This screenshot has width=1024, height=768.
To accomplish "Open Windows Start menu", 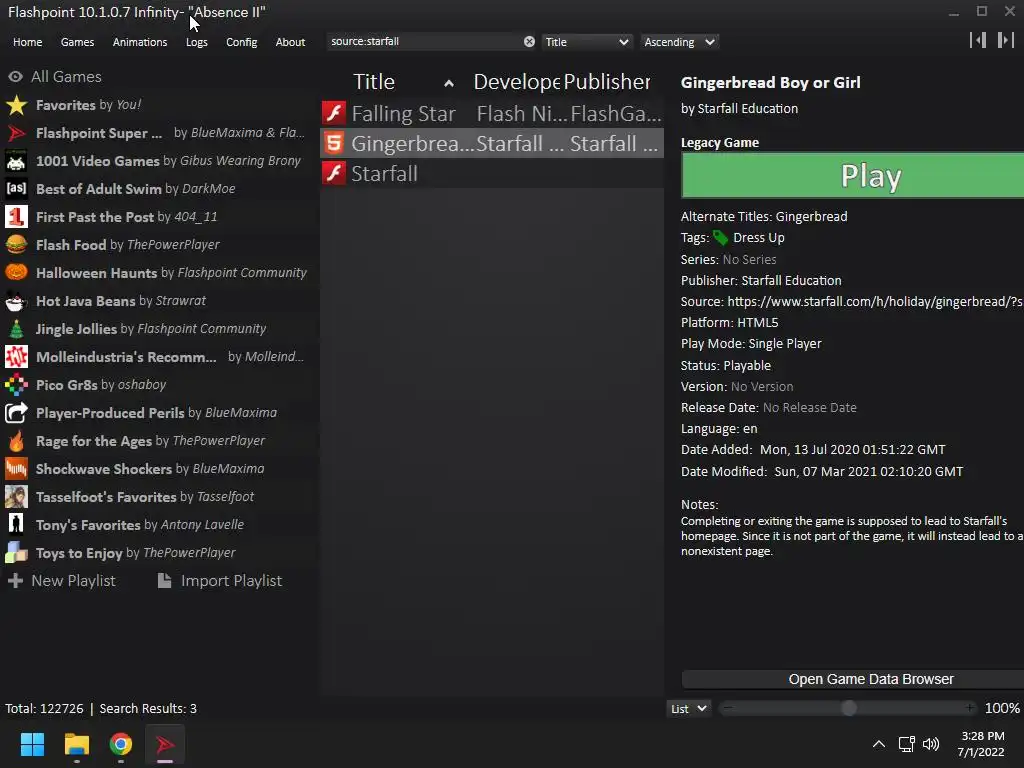I will (x=32, y=744).
